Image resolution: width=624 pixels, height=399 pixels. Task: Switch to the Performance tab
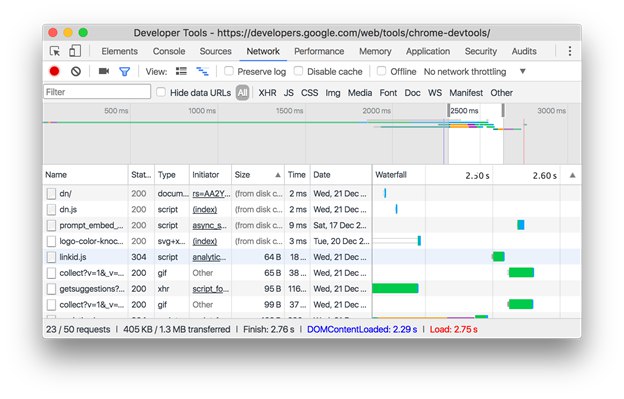pos(319,51)
